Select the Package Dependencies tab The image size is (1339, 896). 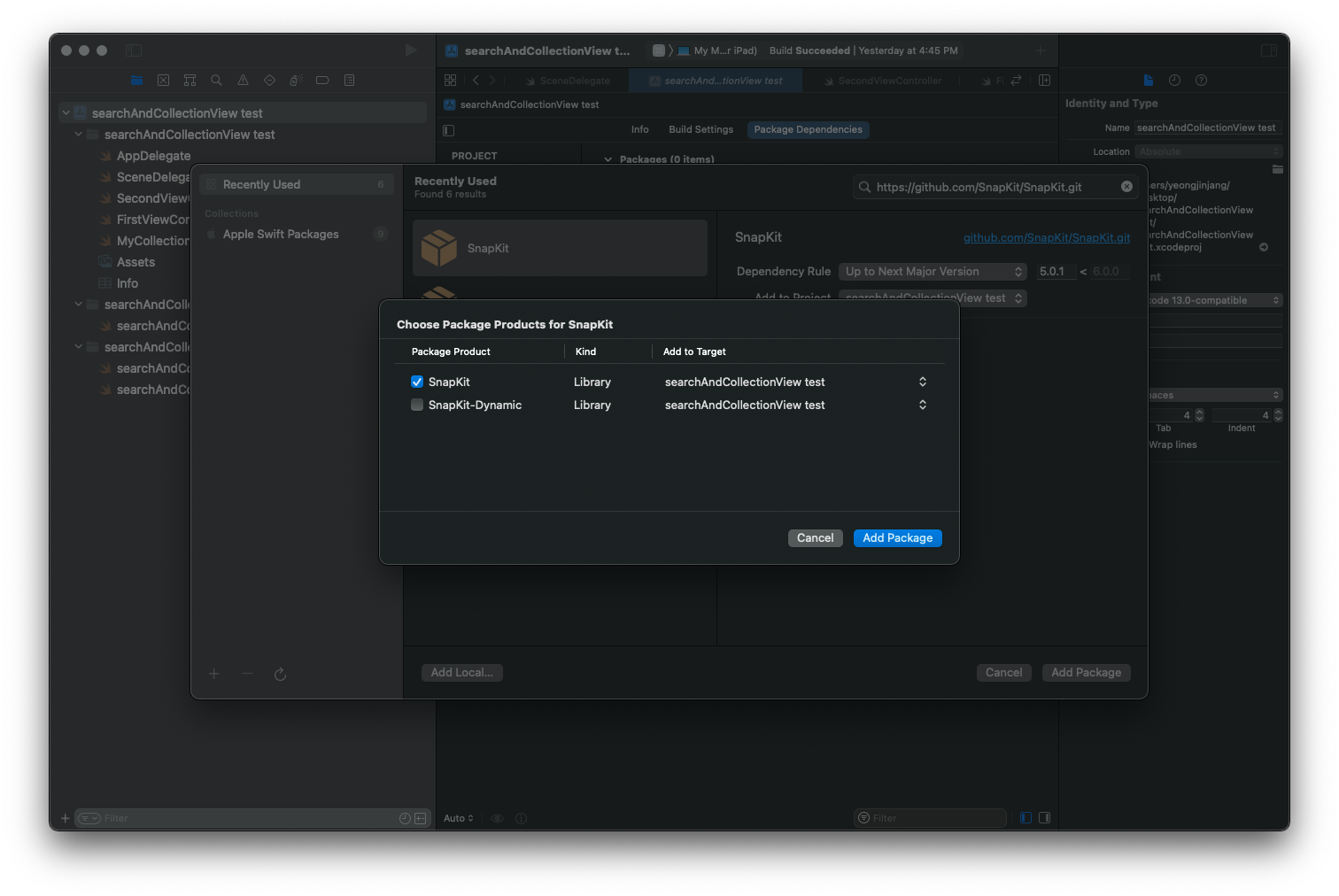pyautogui.click(x=808, y=129)
